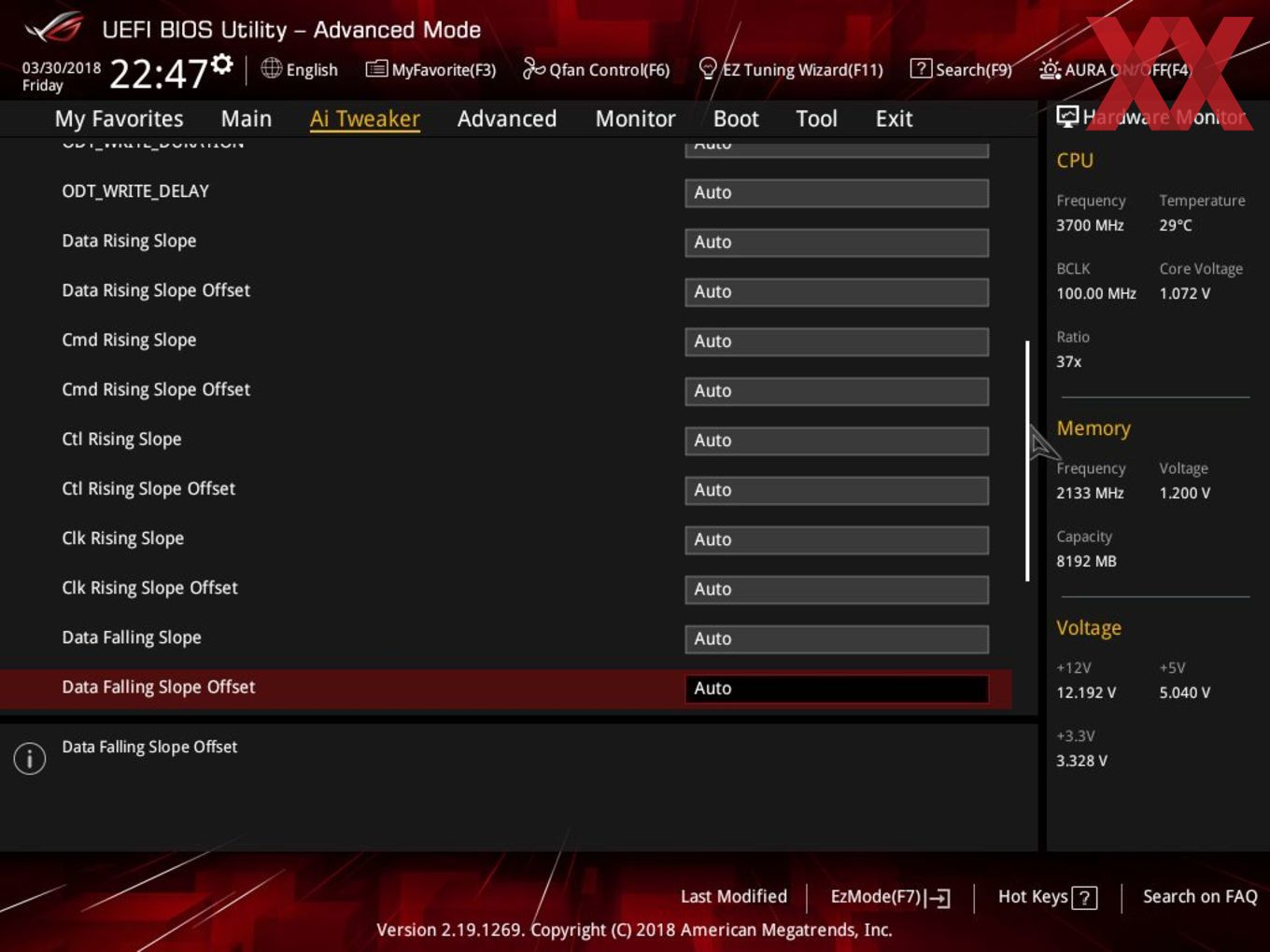Toggle AURA ON/OFF(F4) lighting

1115,70
